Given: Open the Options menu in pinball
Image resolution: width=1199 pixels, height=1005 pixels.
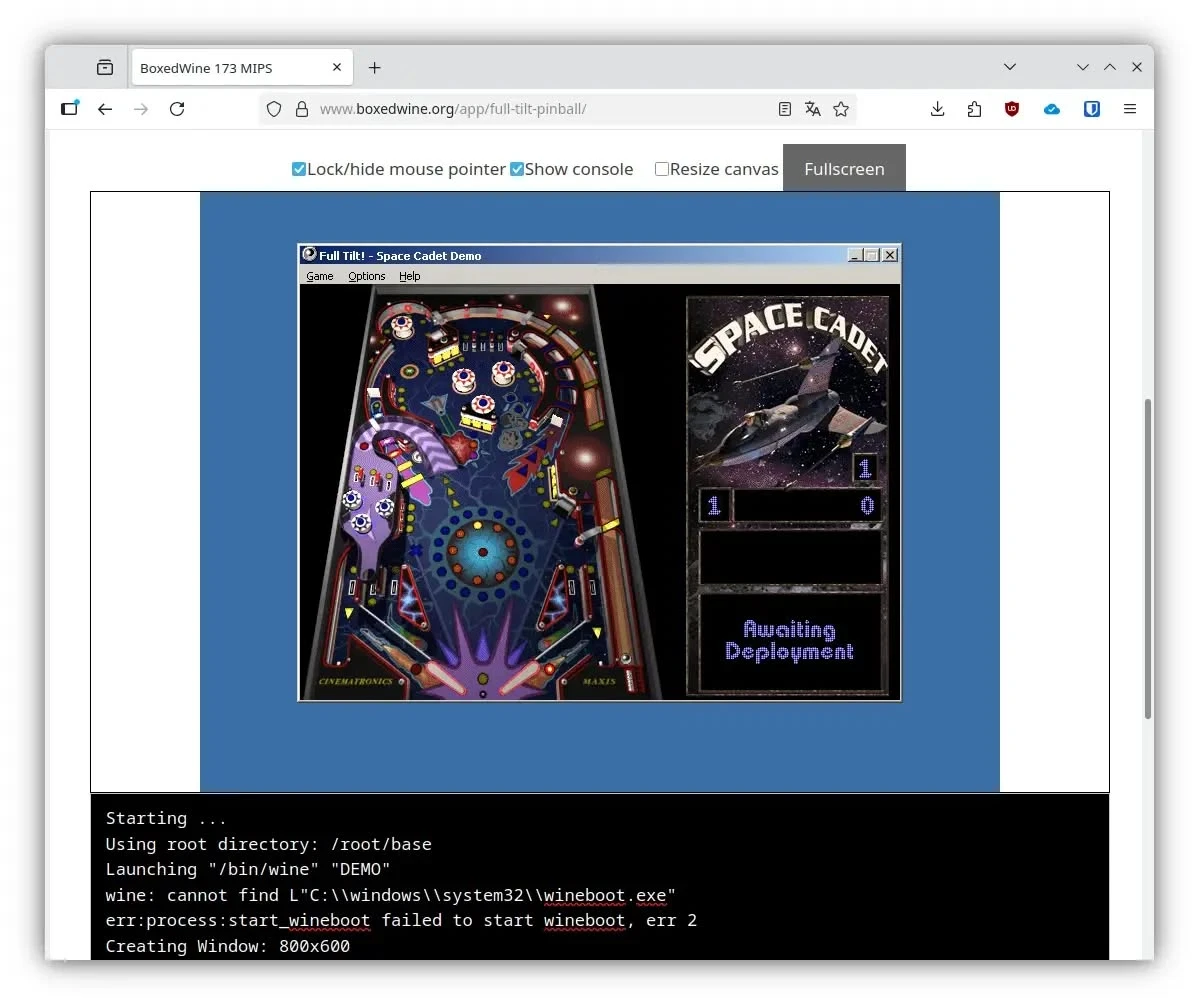Looking at the screenshot, I should point(367,276).
